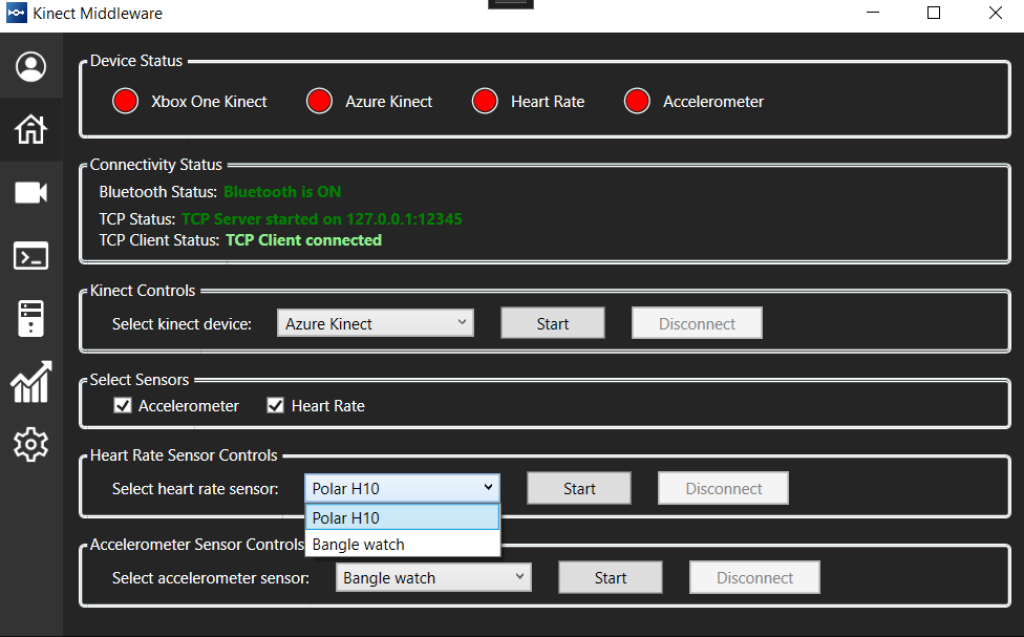Select the Home icon in the sidebar
1024x637 pixels.
30,129
